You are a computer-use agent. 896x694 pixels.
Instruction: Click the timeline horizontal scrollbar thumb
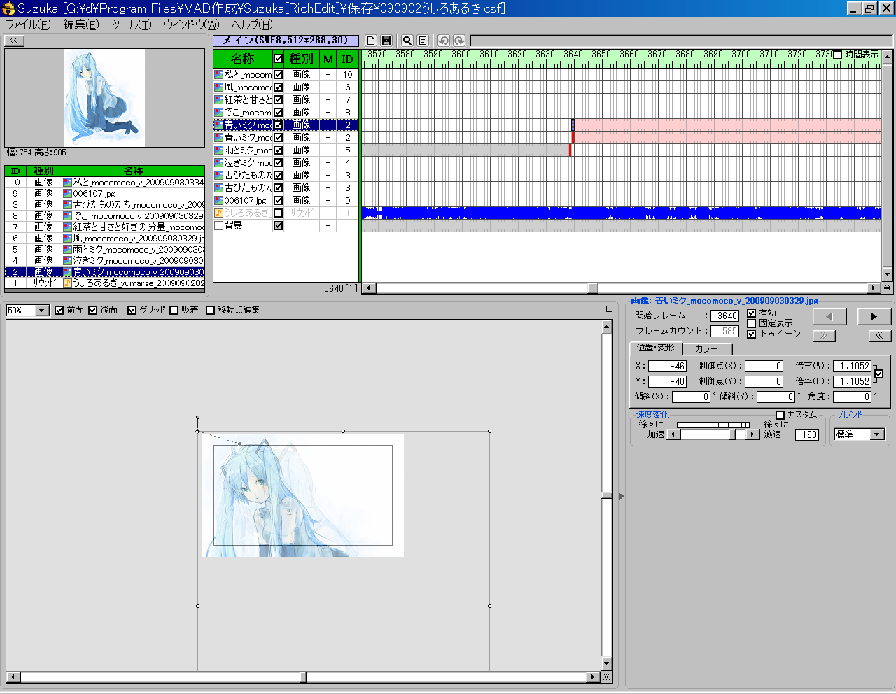(x=593, y=288)
